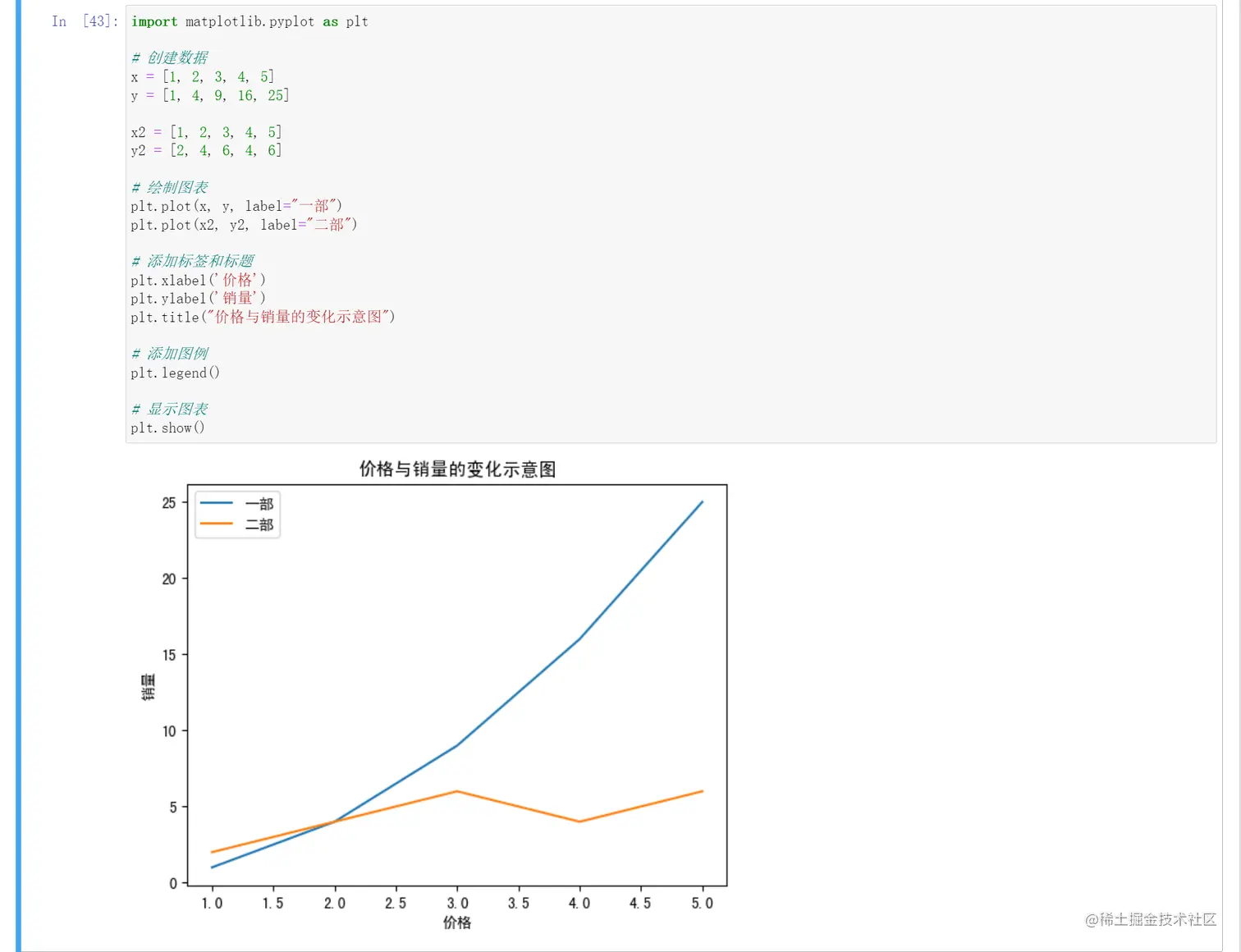
Task: Click the plt.xlabel('价格') line
Action: point(198,280)
